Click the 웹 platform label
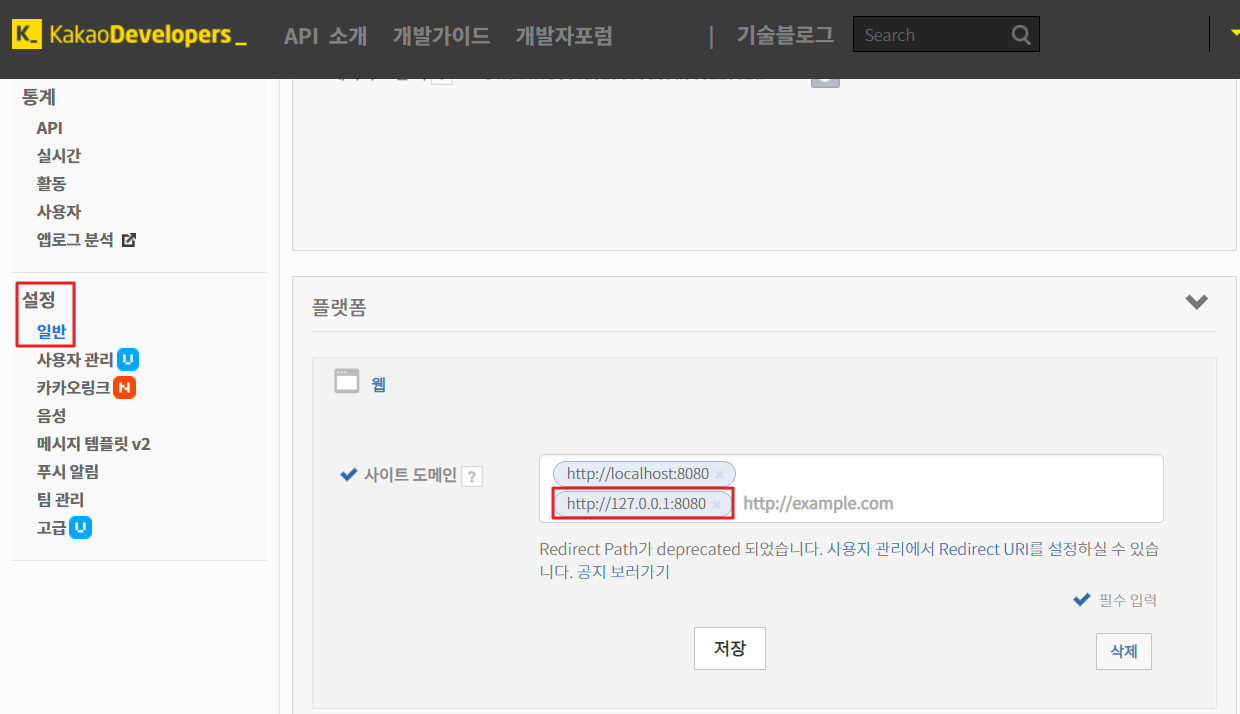Screen dimensions: 1240x714 coord(378,383)
